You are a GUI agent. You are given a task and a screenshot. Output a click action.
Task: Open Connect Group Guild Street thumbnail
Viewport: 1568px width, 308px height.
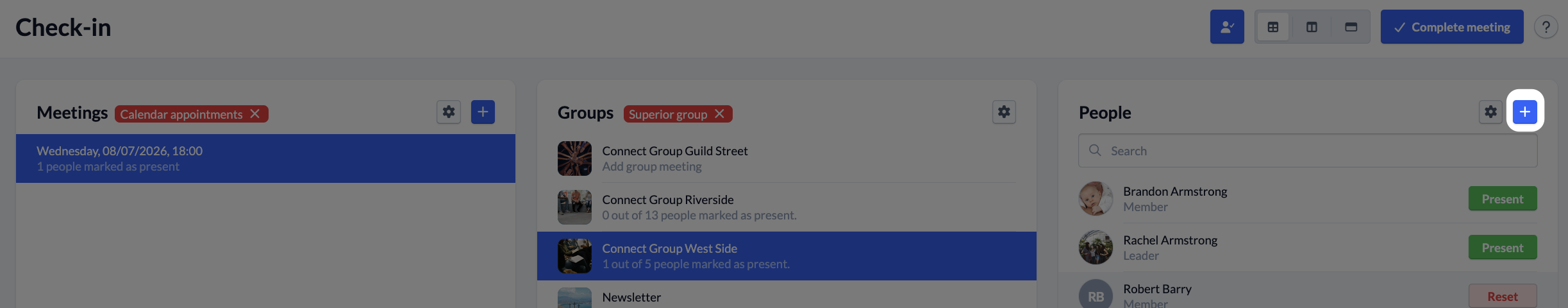click(574, 158)
